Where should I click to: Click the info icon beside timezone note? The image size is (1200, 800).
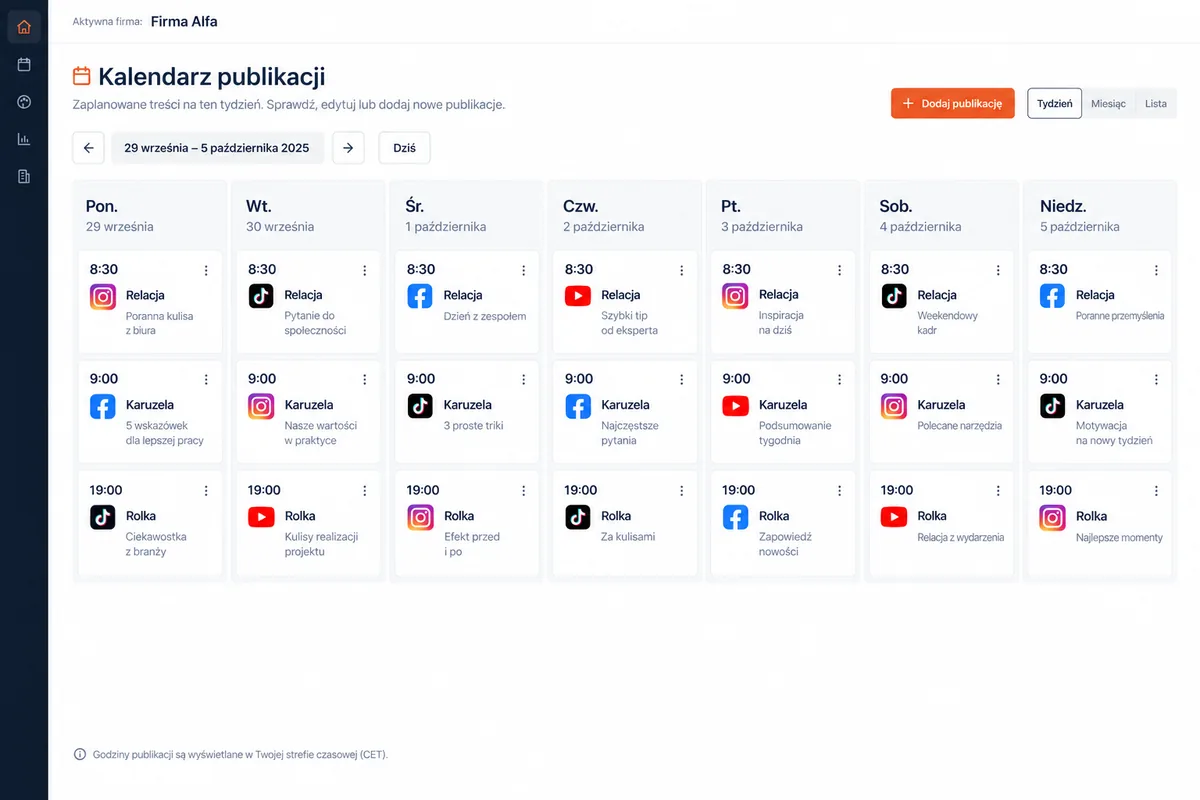pos(80,754)
